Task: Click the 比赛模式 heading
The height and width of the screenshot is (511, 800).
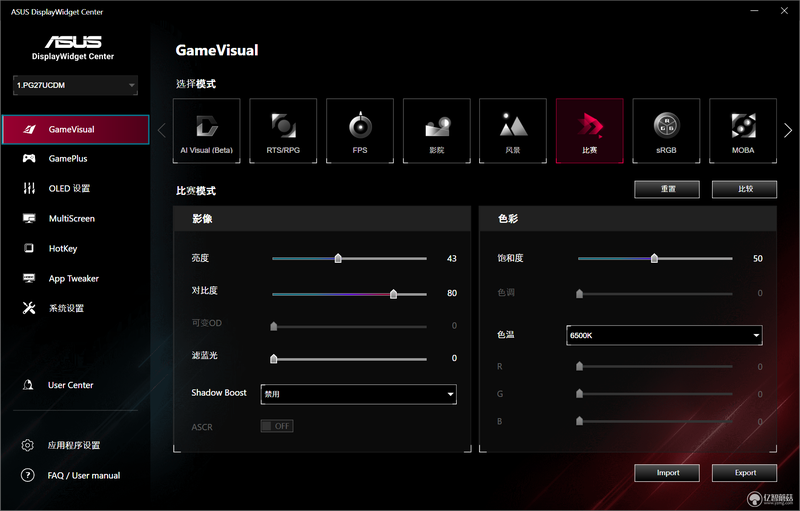Action: point(196,191)
